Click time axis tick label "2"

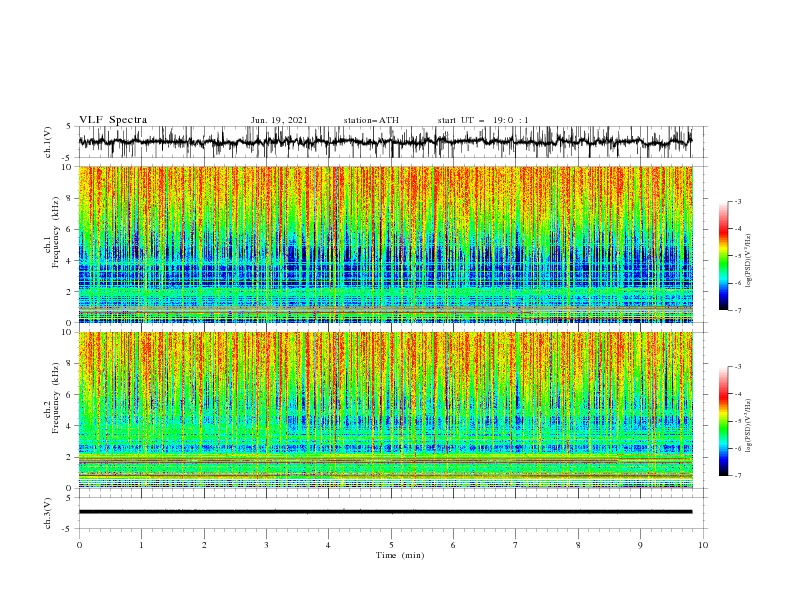(x=204, y=545)
